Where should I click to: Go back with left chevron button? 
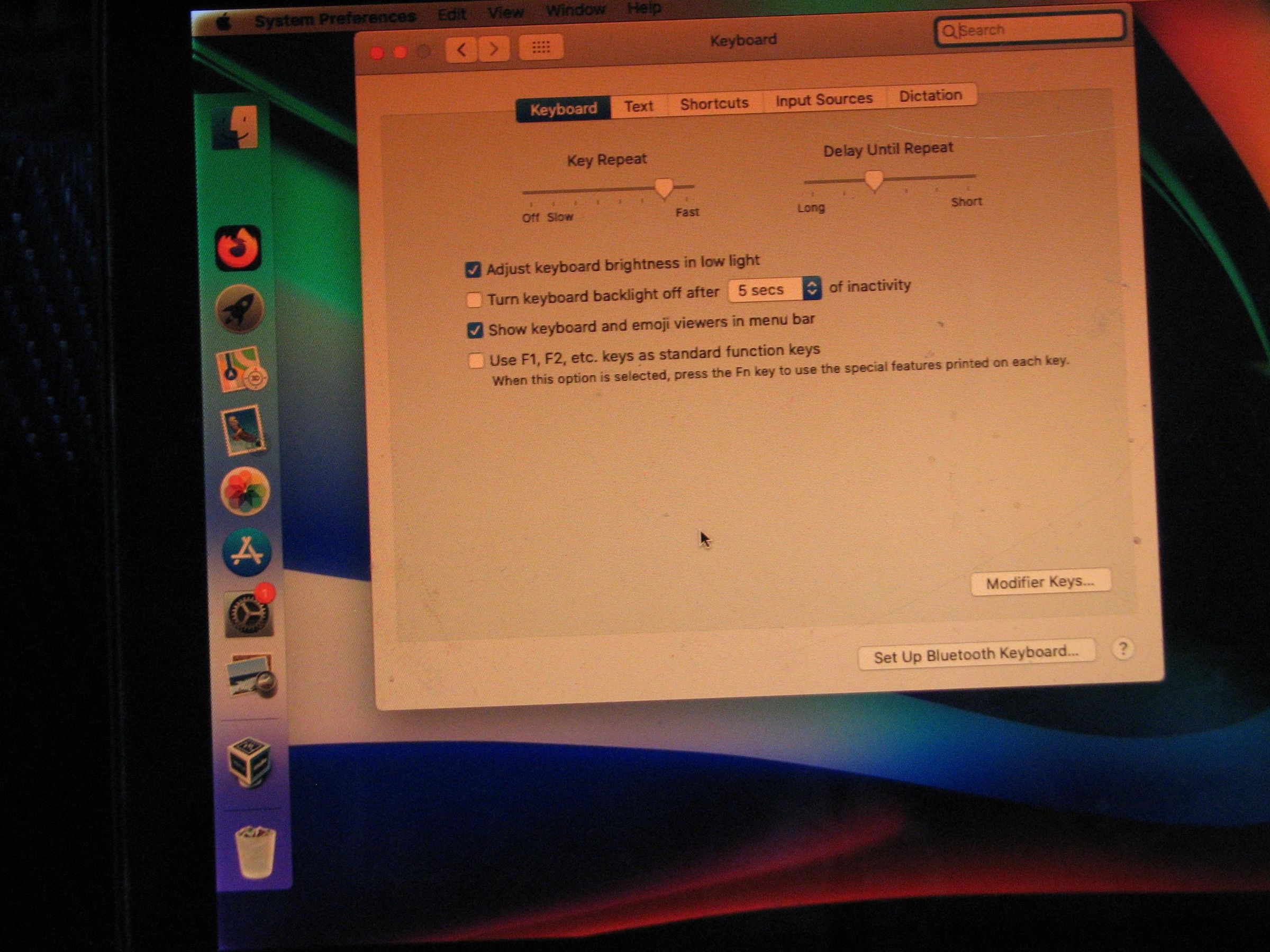click(x=461, y=49)
